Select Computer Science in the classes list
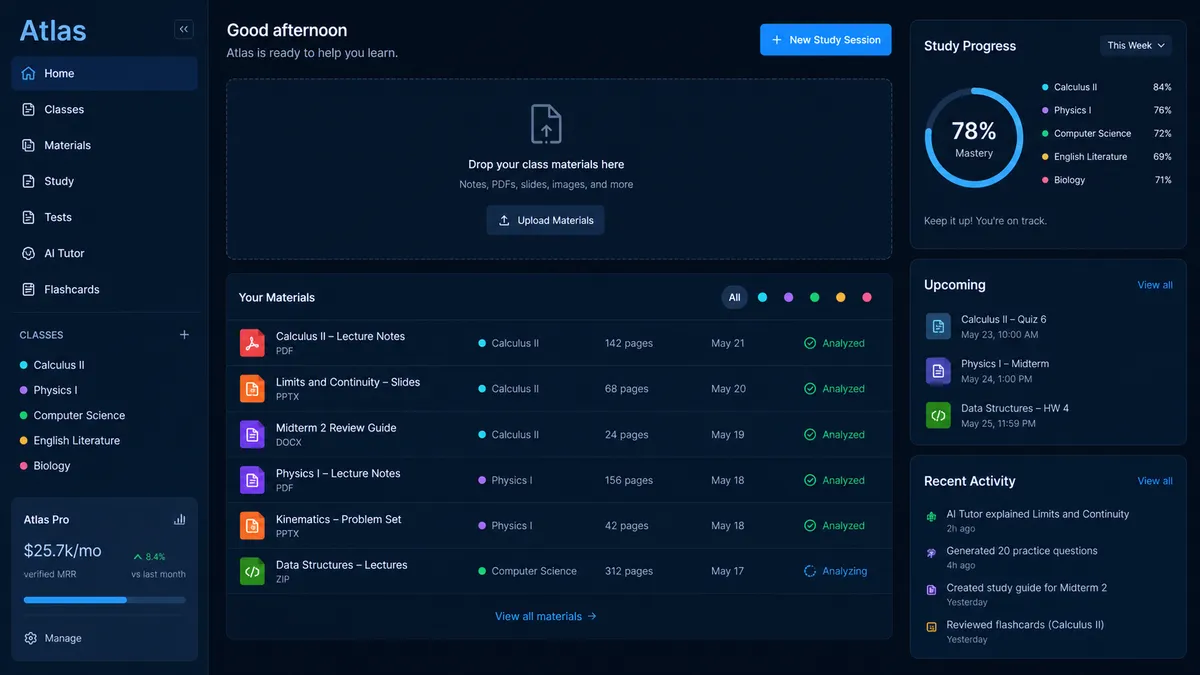The height and width of the screenshot is (675, 1200). (x=72, y=415)
